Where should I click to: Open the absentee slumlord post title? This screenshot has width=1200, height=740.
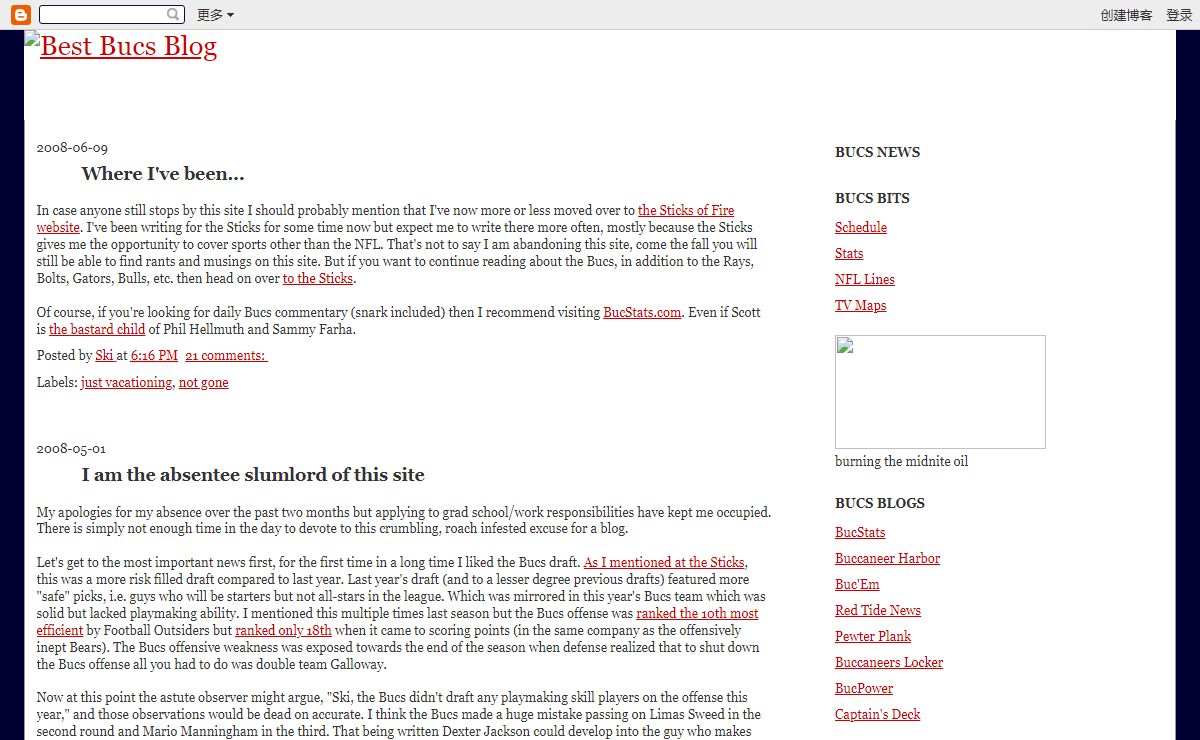[x=253, y=475]
